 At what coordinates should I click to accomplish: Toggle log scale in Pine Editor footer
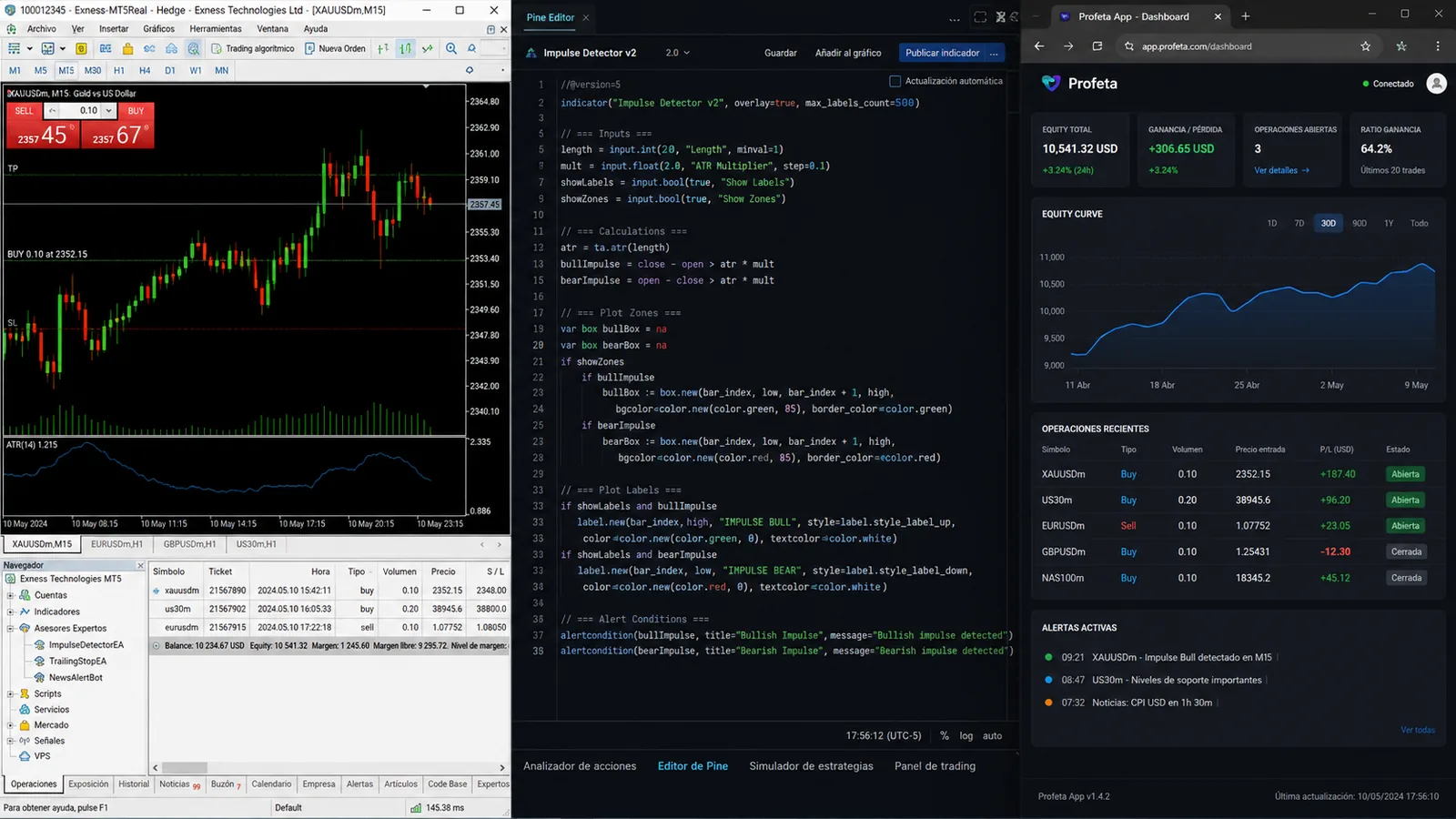[966, 735]
